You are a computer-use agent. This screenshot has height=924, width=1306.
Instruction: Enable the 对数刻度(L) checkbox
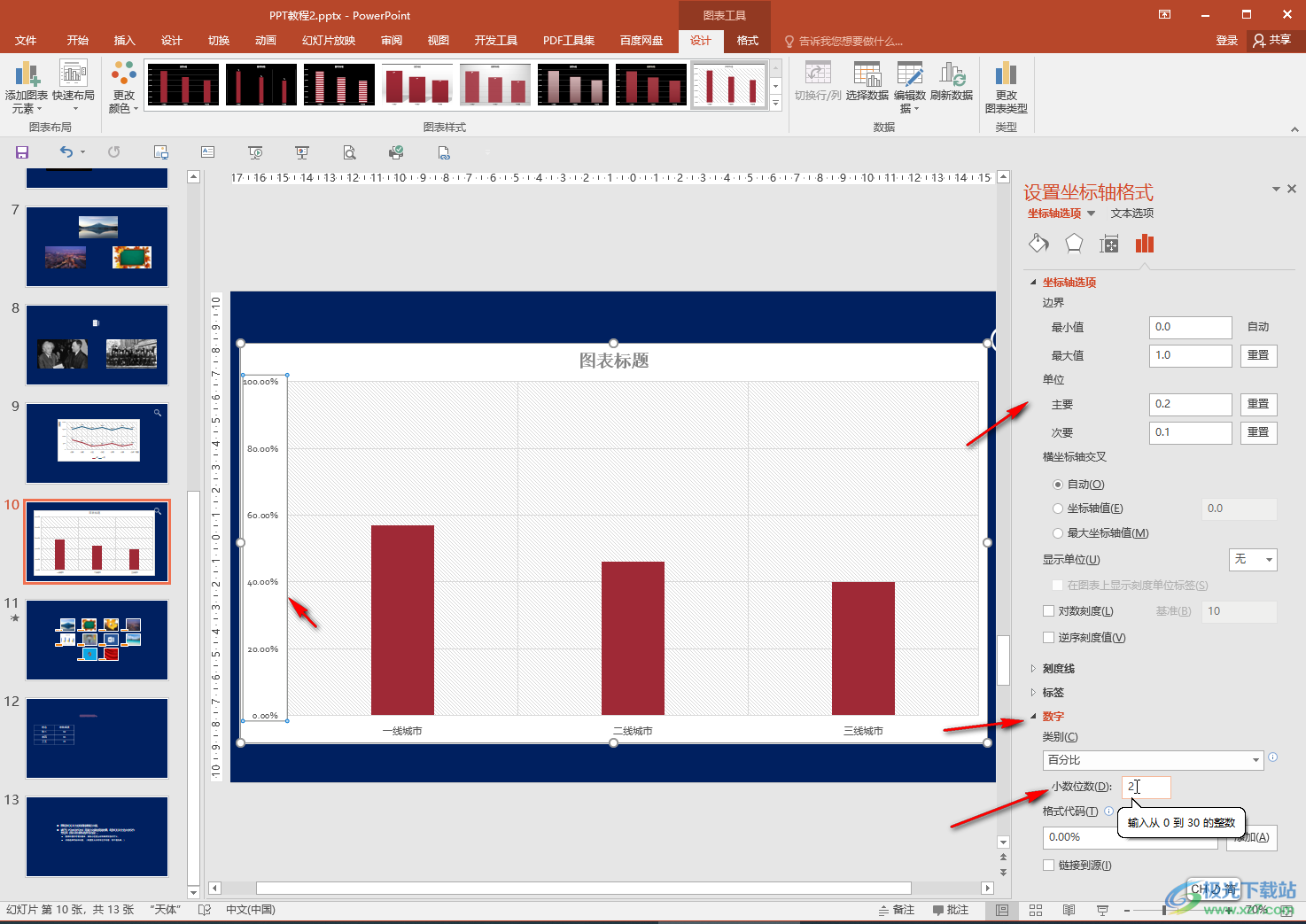pyautogui.click(x=1049, y=611)
